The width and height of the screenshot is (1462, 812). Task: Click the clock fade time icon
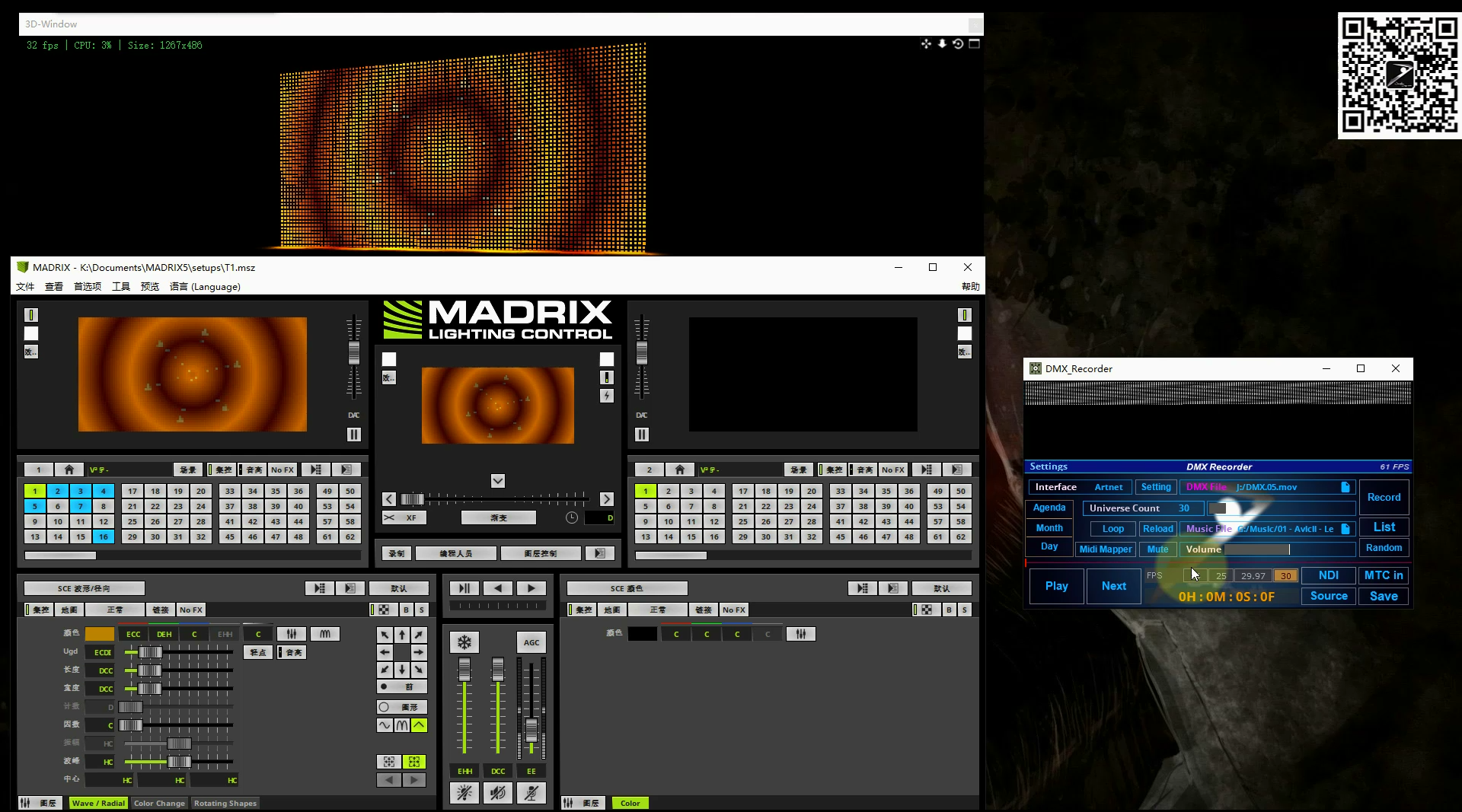(x=572, y=517)
